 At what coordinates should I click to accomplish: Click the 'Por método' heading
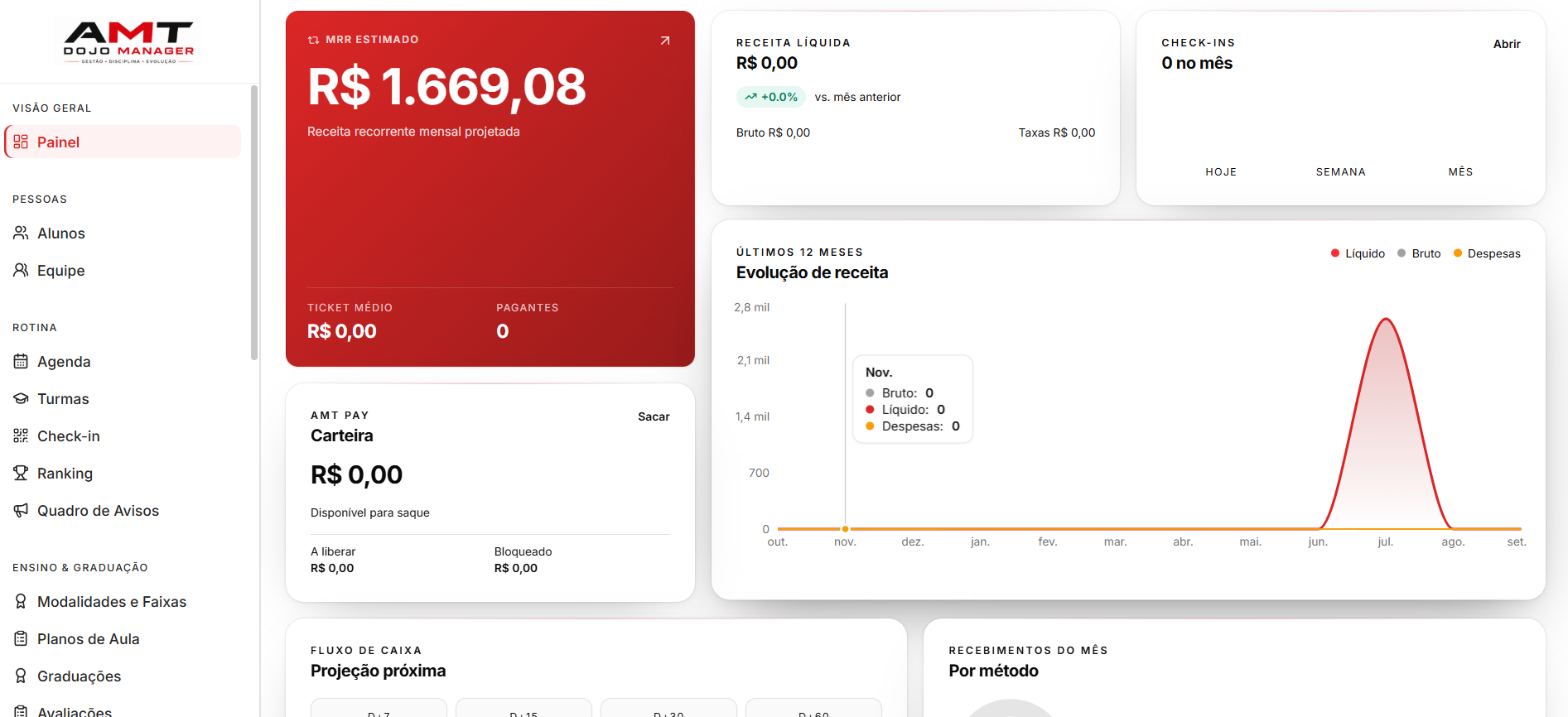tap(993, 671)
